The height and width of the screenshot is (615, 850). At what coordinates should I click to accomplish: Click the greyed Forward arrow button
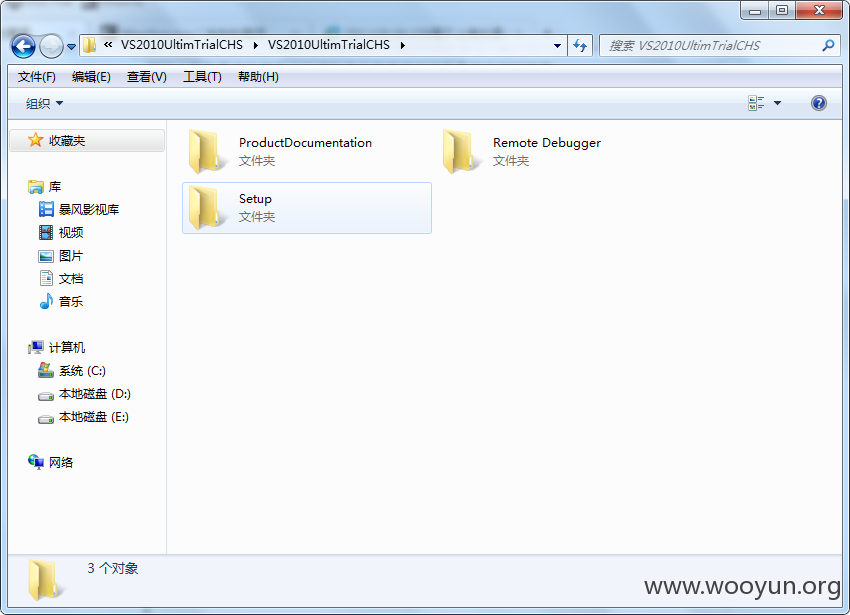[x=51, y=47]
